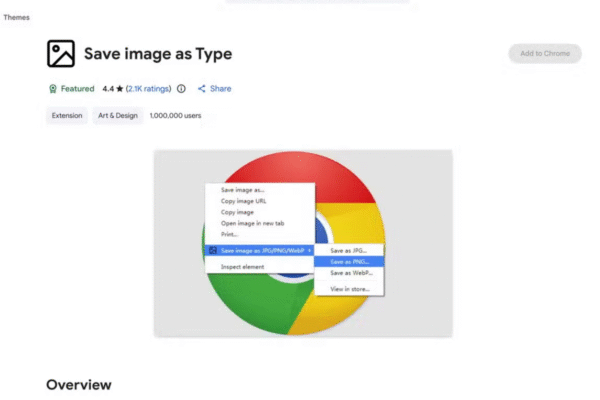600x400 pixels.
Task: Click the 'Save image as Type' title
Action: pos(158,54)
